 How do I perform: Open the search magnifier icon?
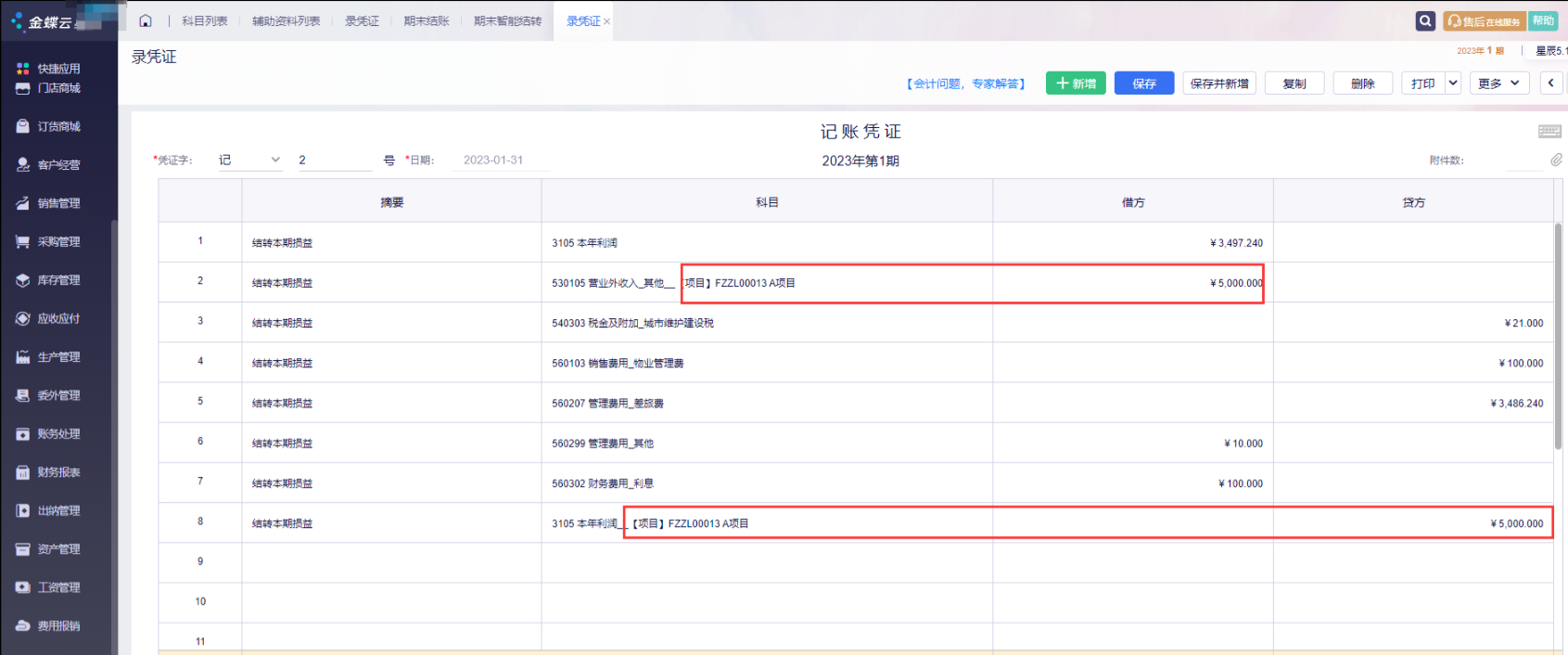click(1425, 20)
